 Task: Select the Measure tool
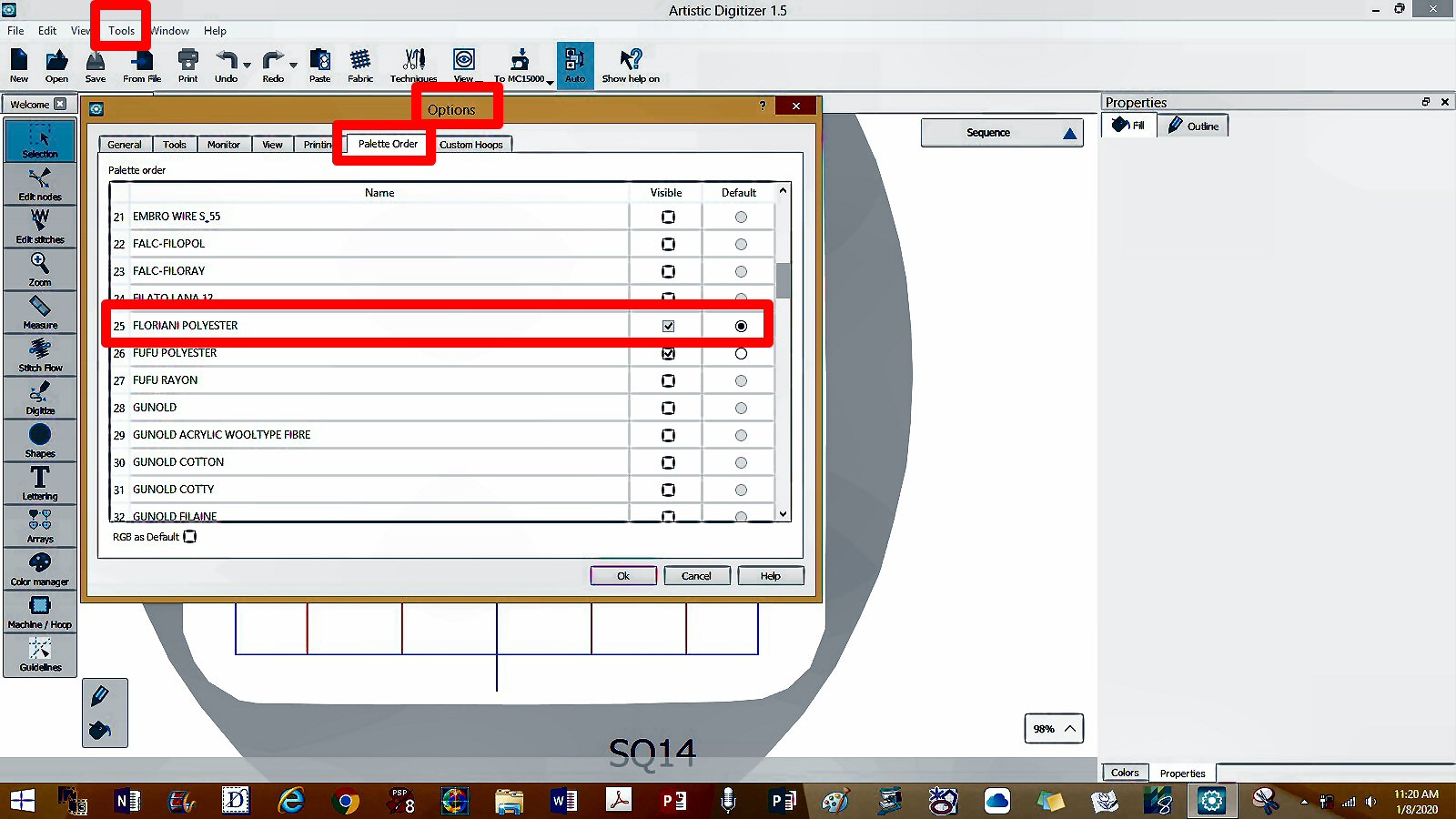pyautogui.click(x=40, y=312)
